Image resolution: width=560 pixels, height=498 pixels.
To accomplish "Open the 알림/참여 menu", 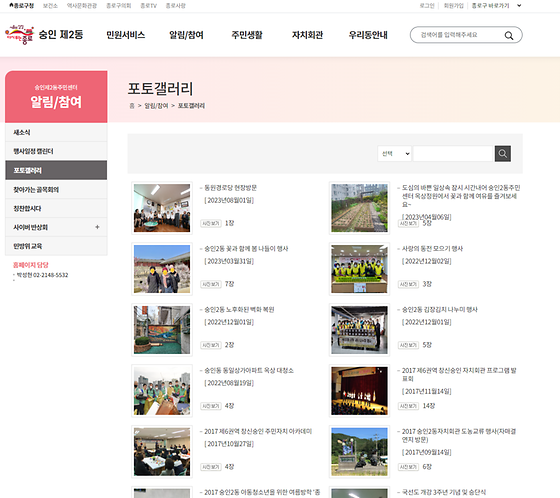I will [186, 35].
